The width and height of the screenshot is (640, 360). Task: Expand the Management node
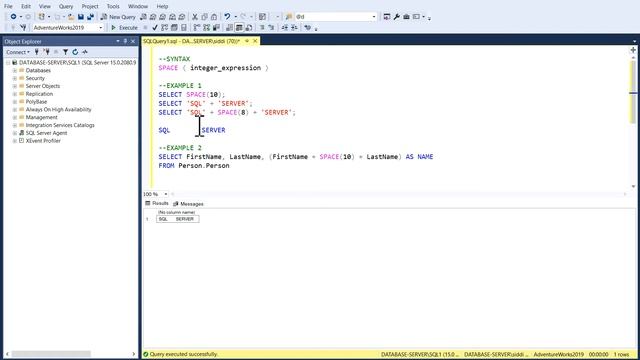[x=15, y=117]
